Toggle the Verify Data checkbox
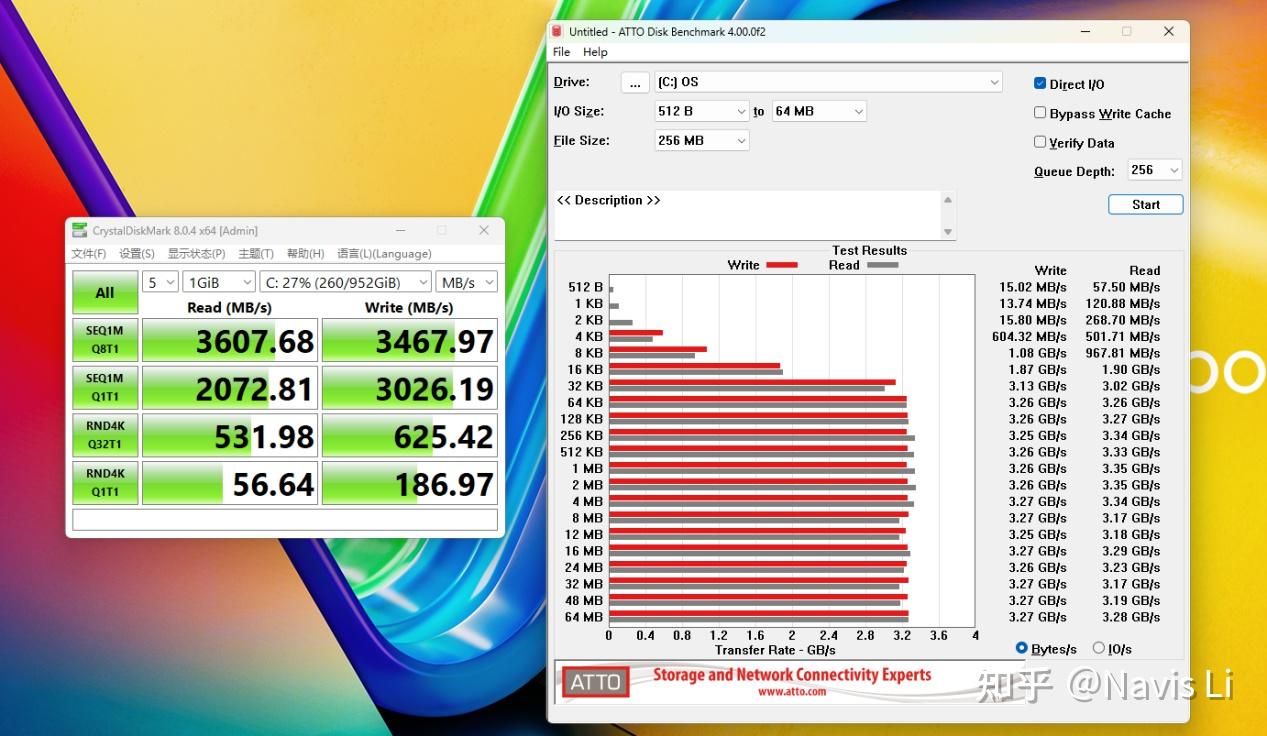1267x736 pixels. point(1040,142)
